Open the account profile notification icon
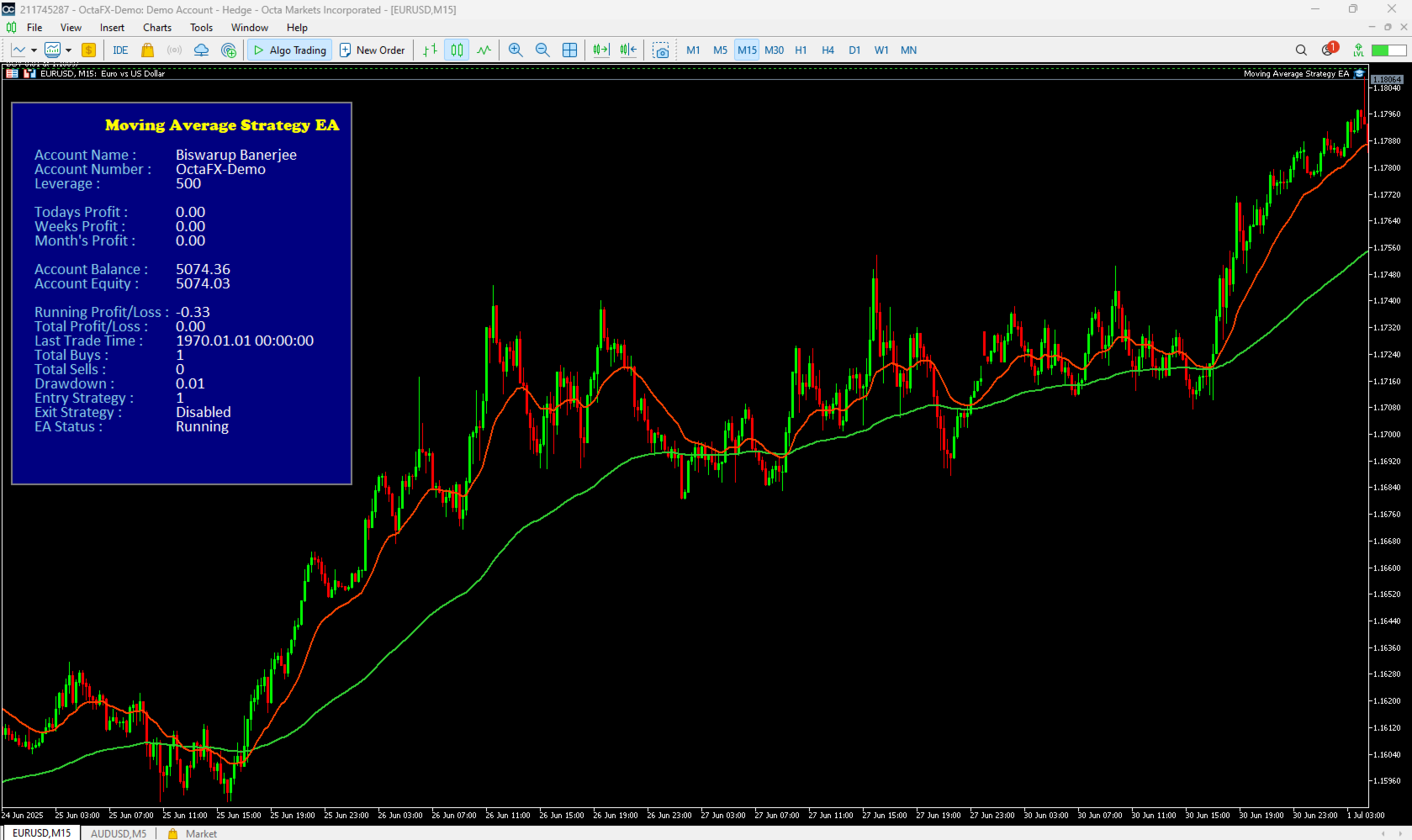Image resolution: width=1412 pixels, height=840 pixels. click(x=1330, y=50)
